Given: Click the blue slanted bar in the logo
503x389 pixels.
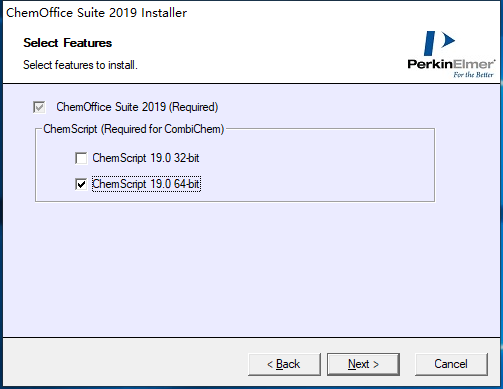Looking at the screenshot, I should 429,43.
